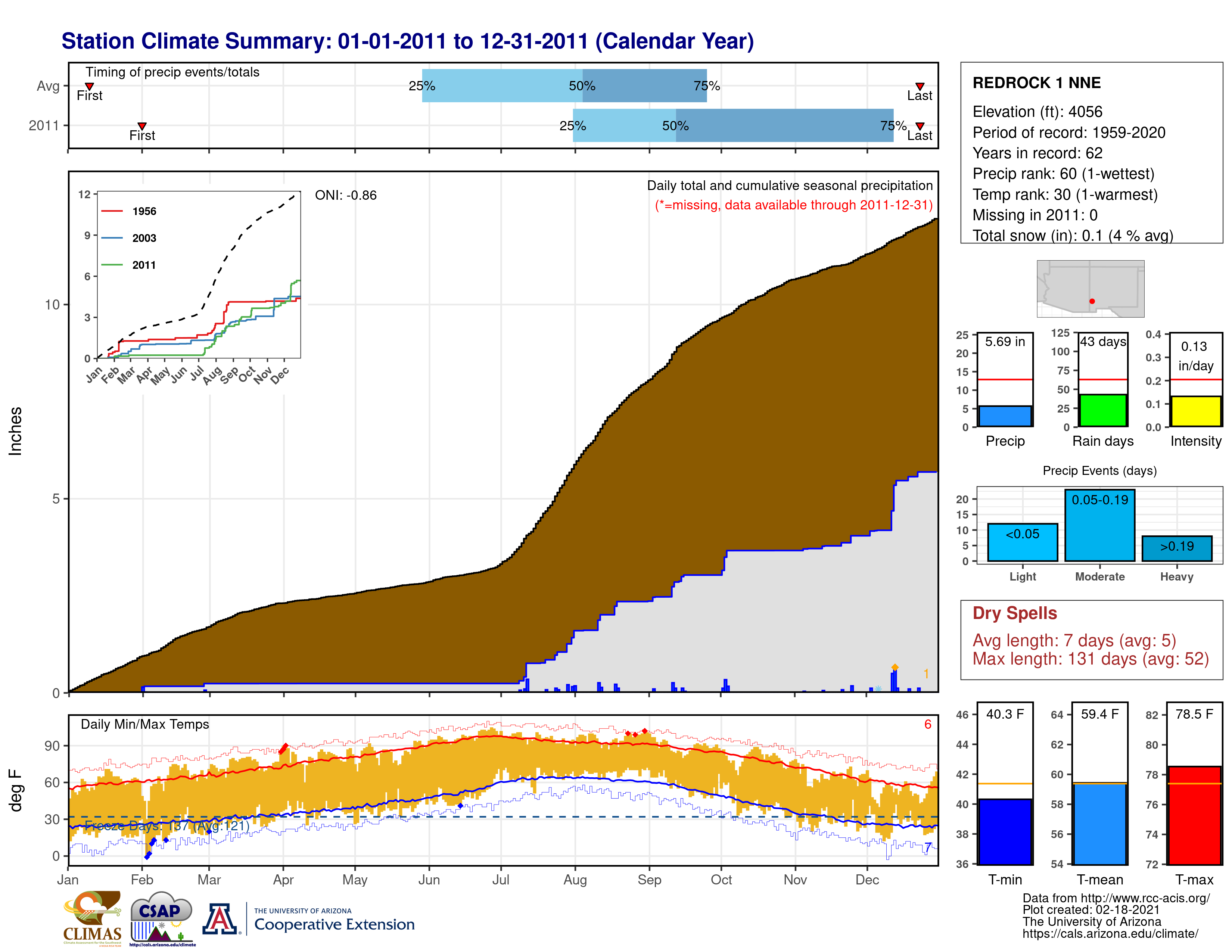Click the green Rain days bar
The width and height of the screenshot is (1232, 952).
1103,411
